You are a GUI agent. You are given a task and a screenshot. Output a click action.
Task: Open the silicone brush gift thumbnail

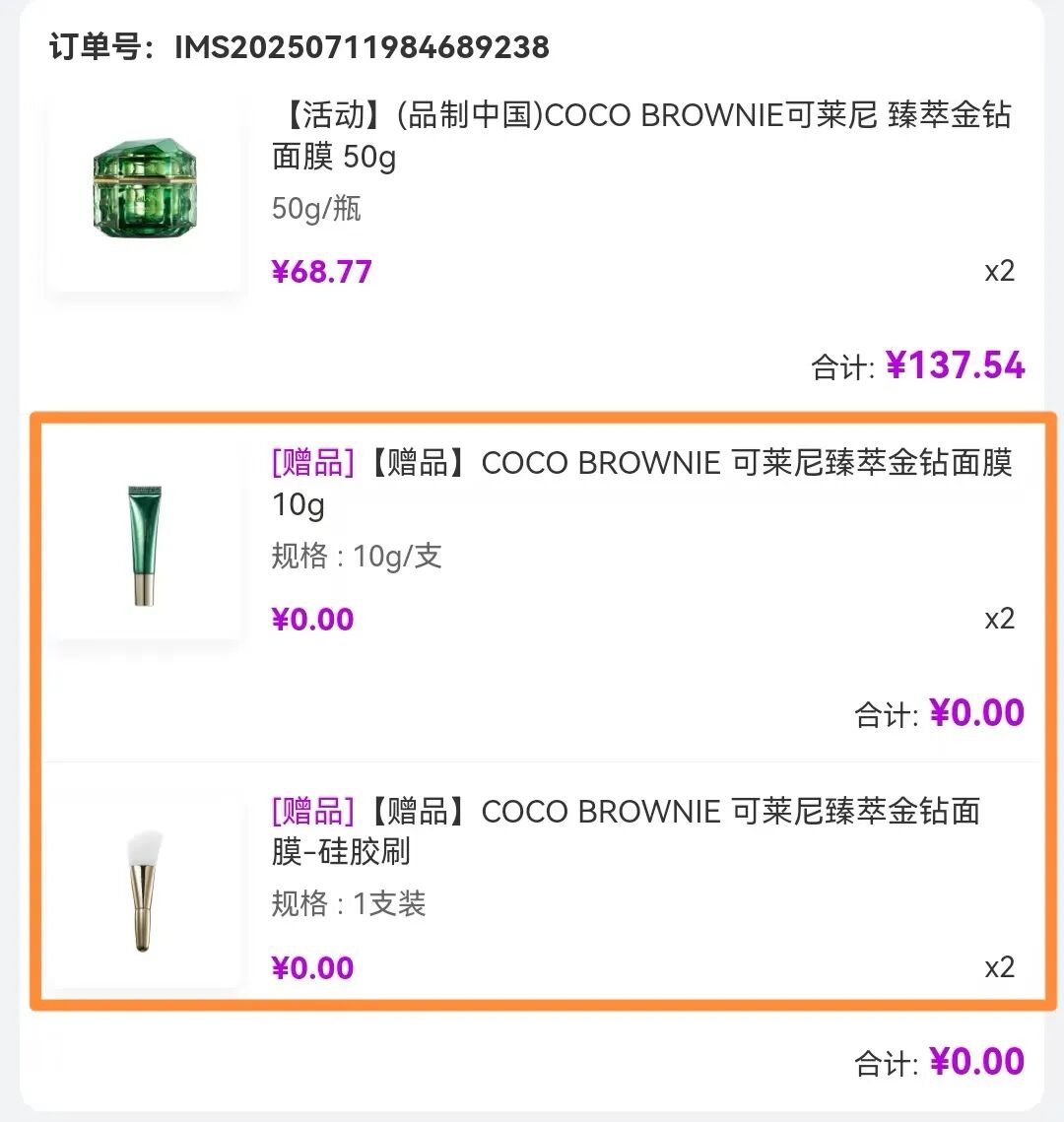(145, 891)
